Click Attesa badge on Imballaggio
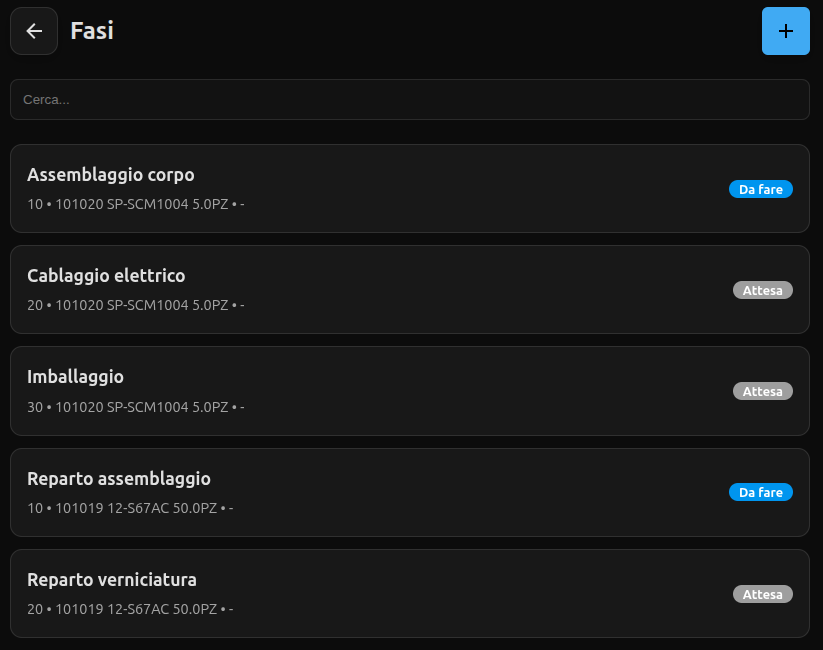Image resolution: width=823 pixels, height=650 pixels. tap(762, 391)
